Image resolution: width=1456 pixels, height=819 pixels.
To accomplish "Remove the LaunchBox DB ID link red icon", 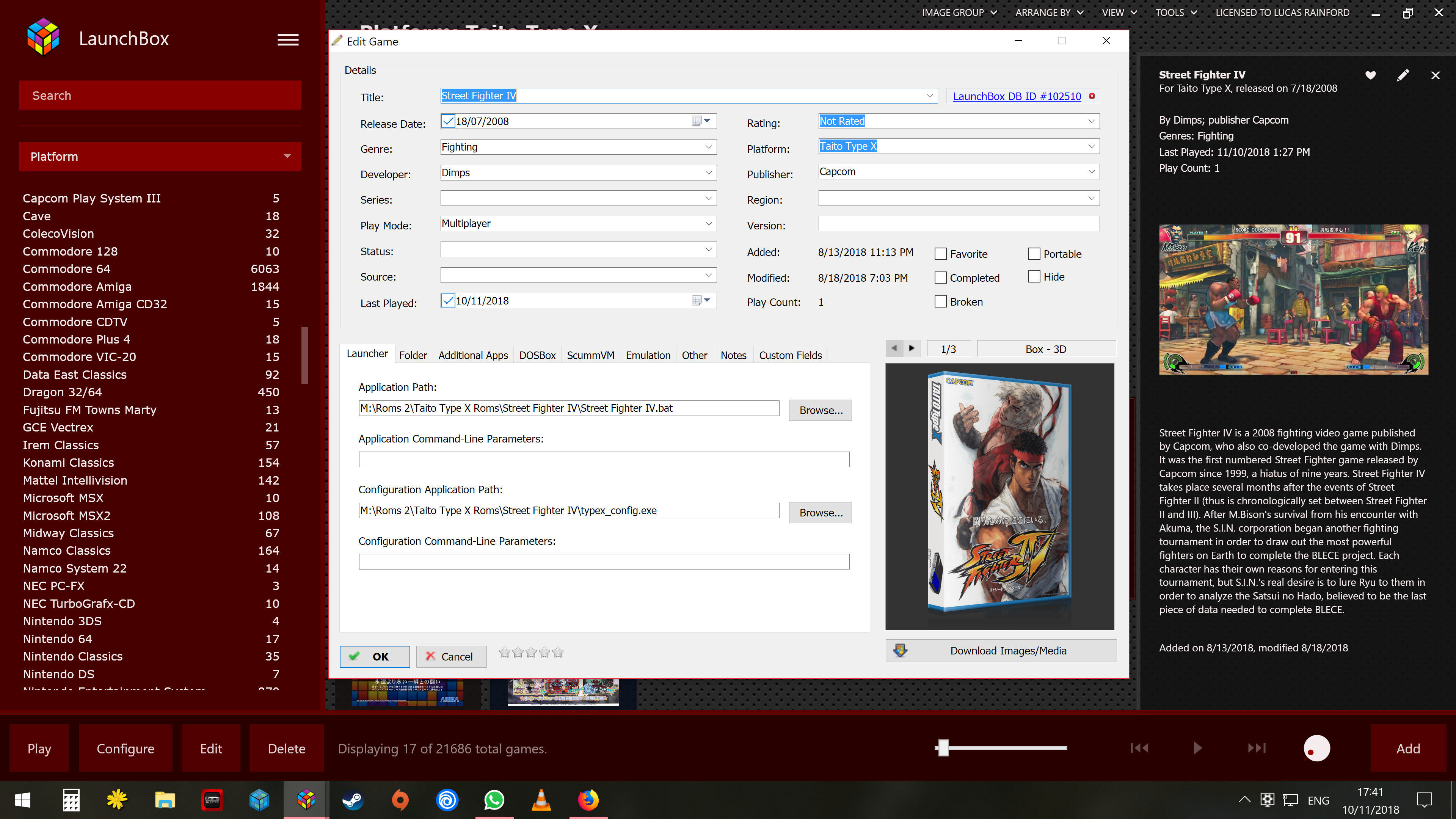I will click(x=1092, y=96).
